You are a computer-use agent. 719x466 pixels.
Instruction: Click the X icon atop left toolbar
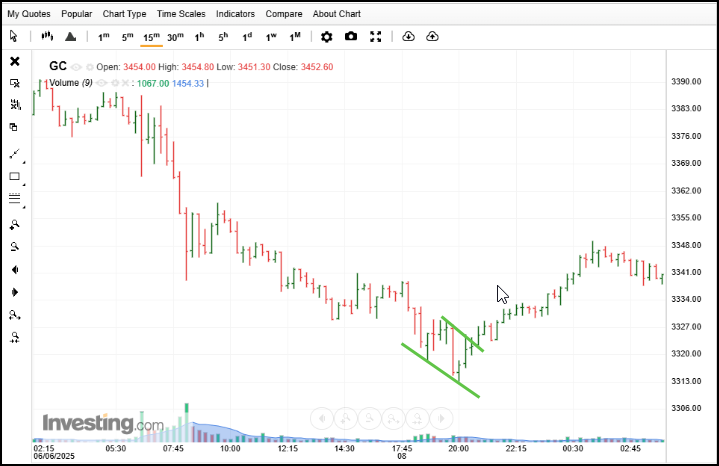(15, 61)
